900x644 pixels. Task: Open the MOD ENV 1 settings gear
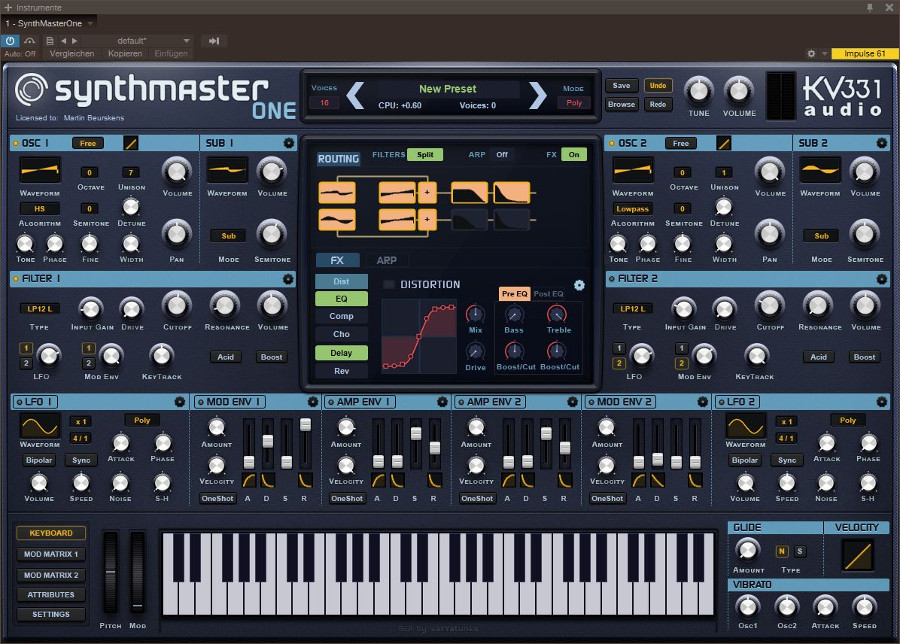pyautogui.click(x=312, y=402)
